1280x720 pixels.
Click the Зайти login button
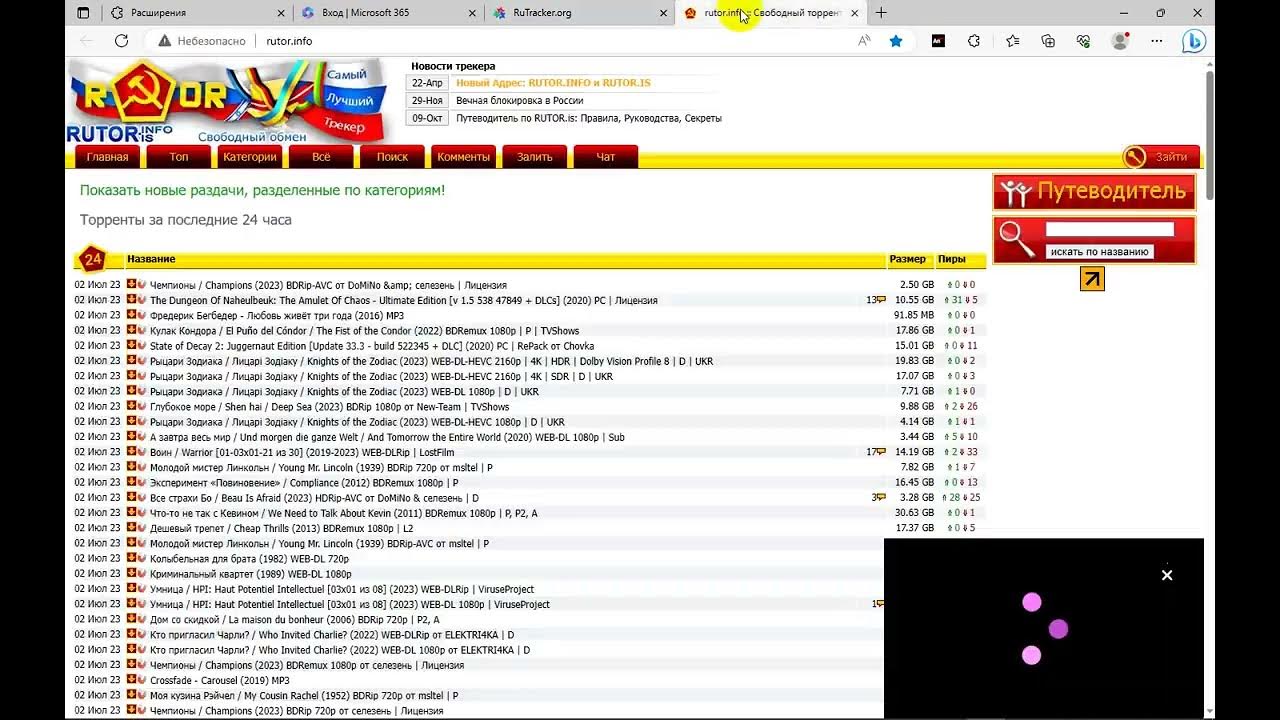pyautogui.click(x=1160, y=157)
